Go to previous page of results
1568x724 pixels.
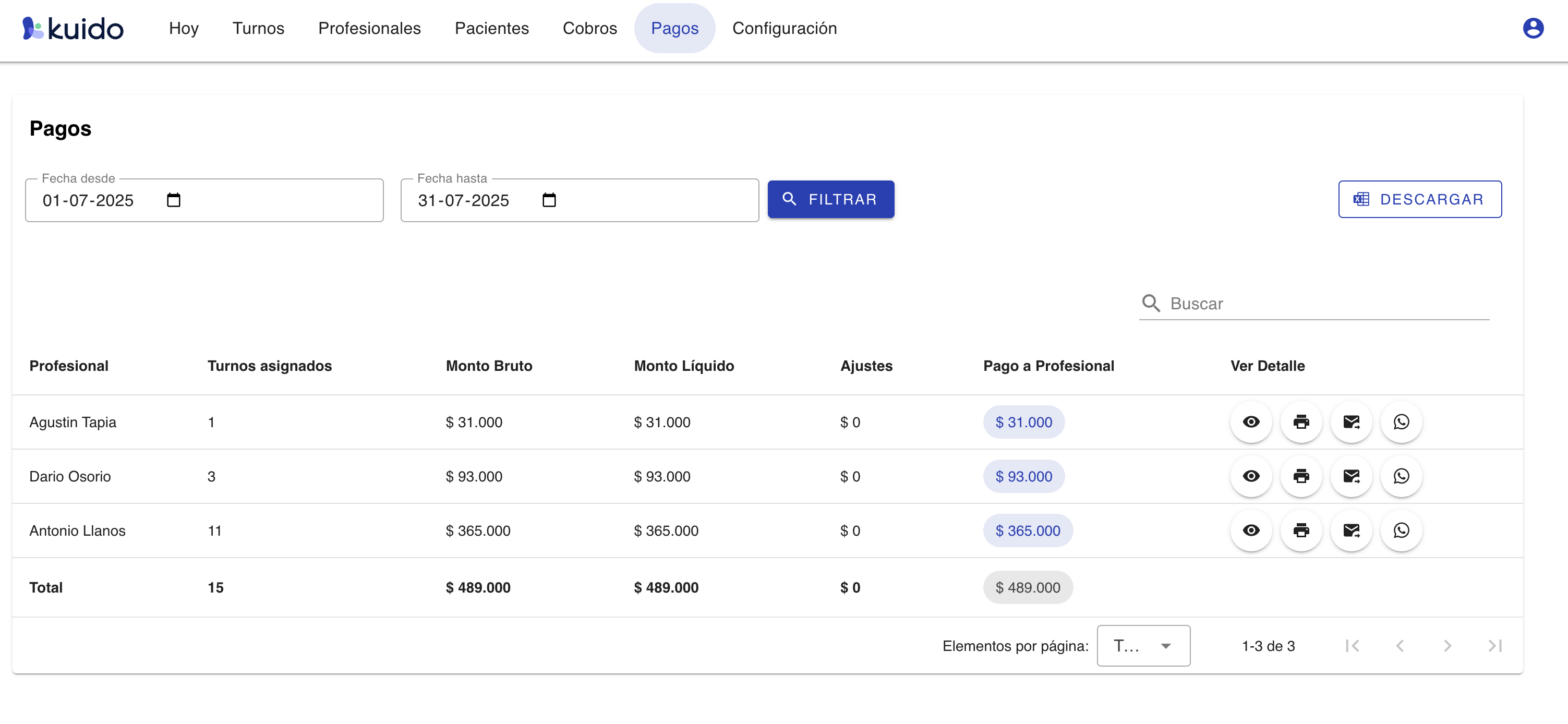click(x=1400, y=645)
